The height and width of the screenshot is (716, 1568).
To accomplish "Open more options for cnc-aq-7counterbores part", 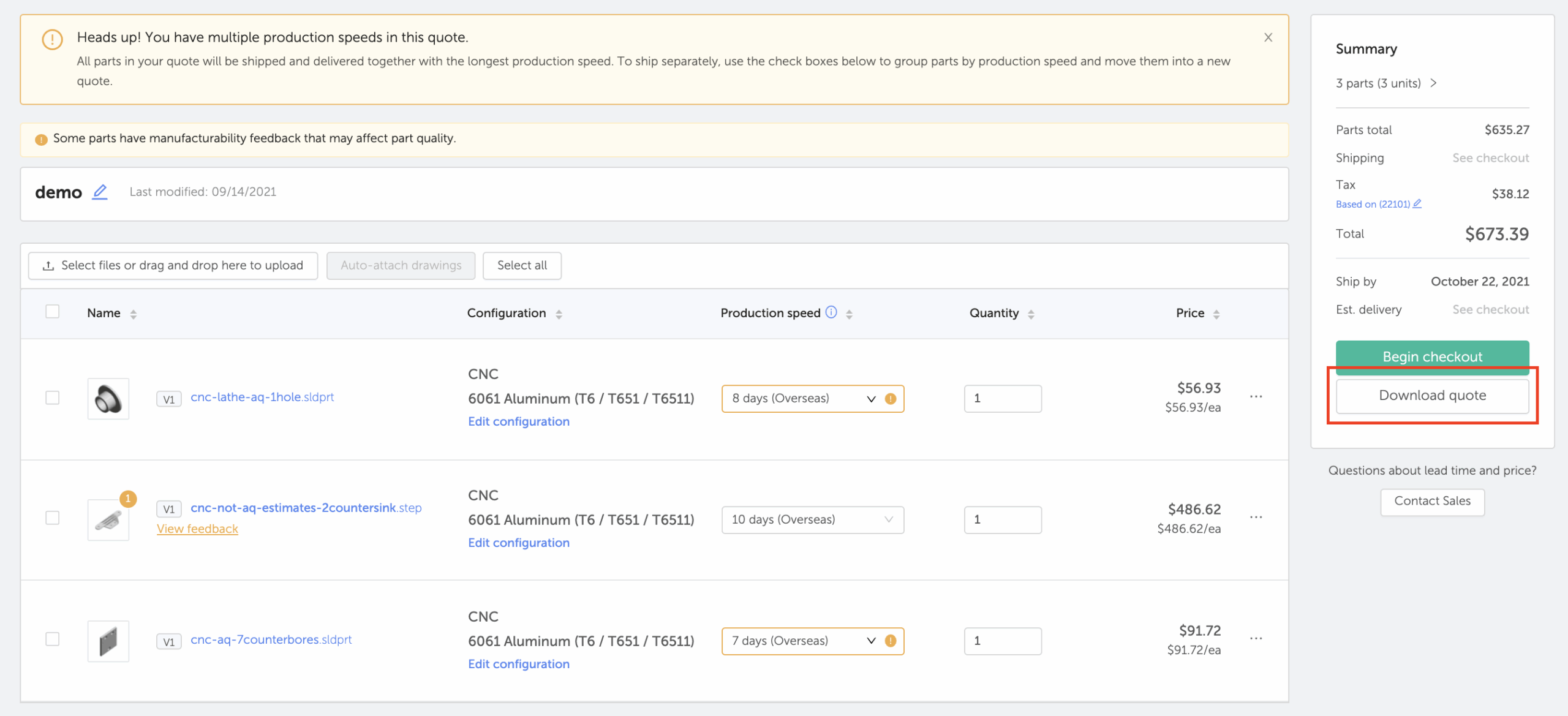I will [x=1256, y=639].
